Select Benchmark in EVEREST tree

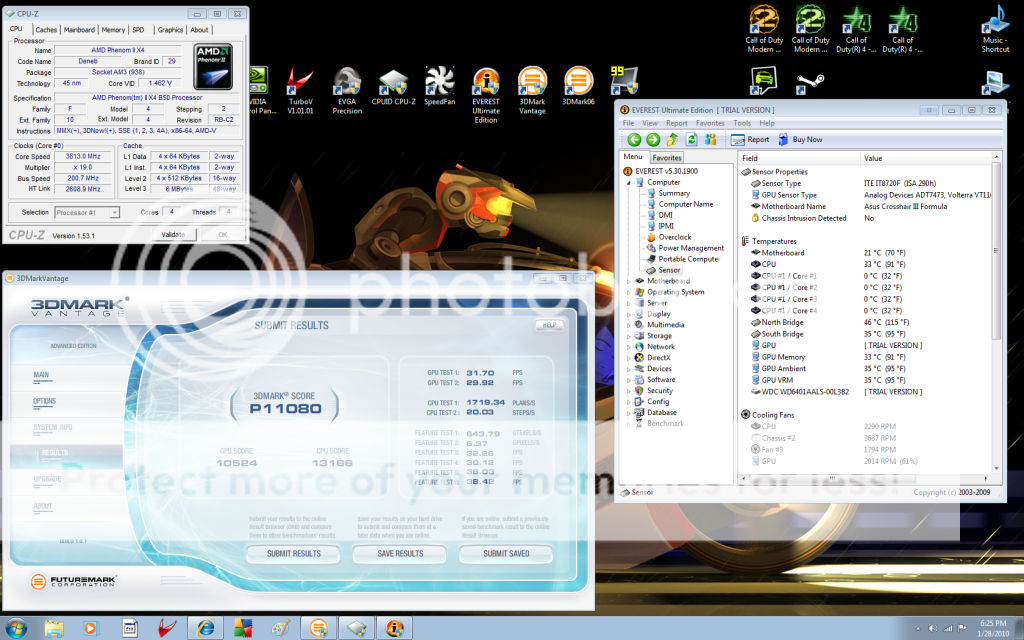[665, 423]
